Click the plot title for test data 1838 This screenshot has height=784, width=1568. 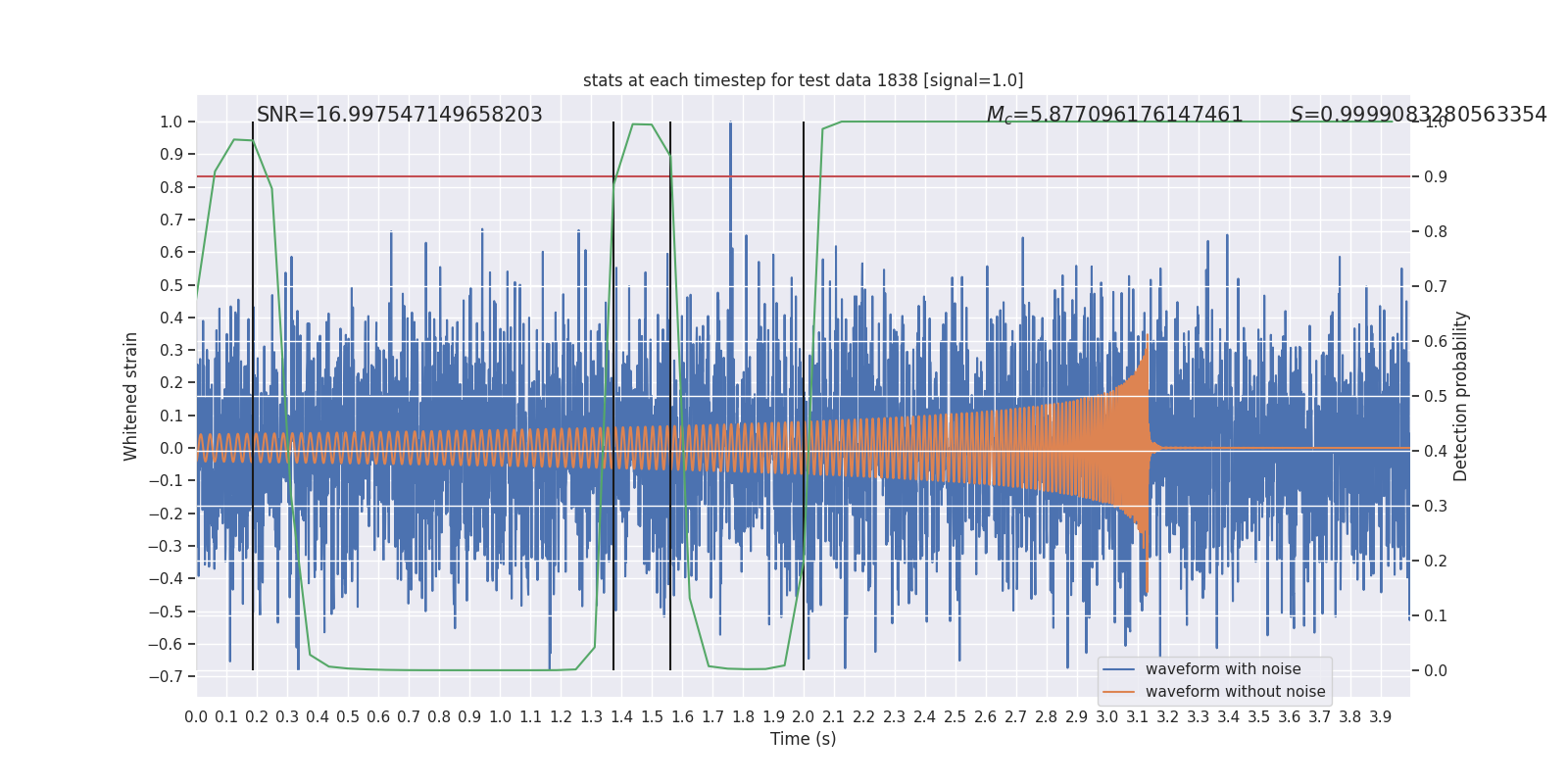click(803, 80)
